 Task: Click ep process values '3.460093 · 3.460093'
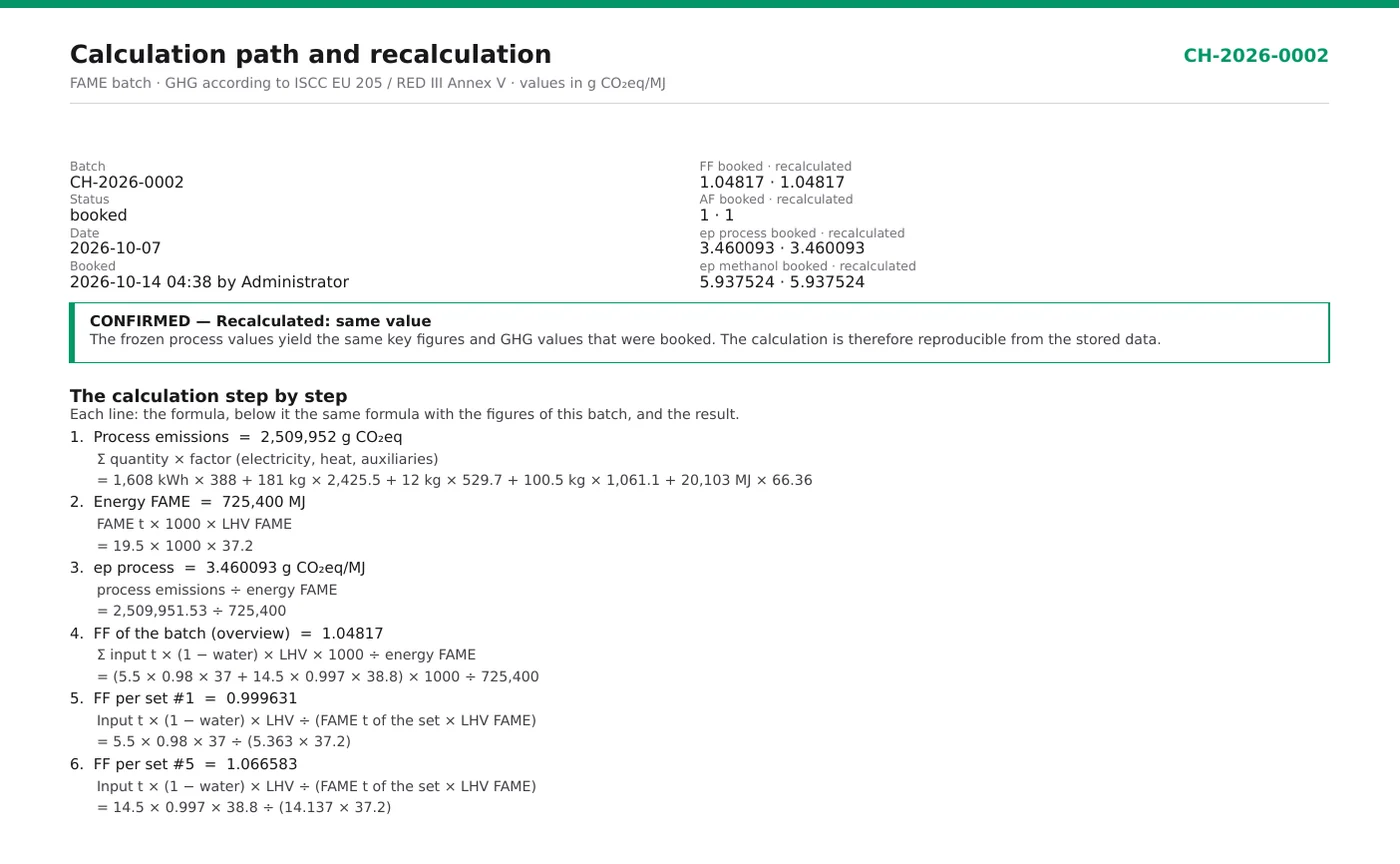pos(782,249)
